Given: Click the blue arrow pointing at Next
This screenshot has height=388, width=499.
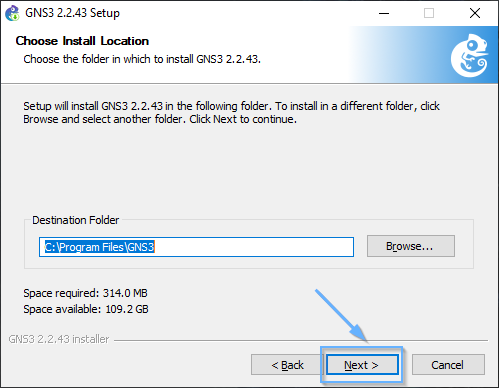Looking at the screenshot, I should pos(341,315).
